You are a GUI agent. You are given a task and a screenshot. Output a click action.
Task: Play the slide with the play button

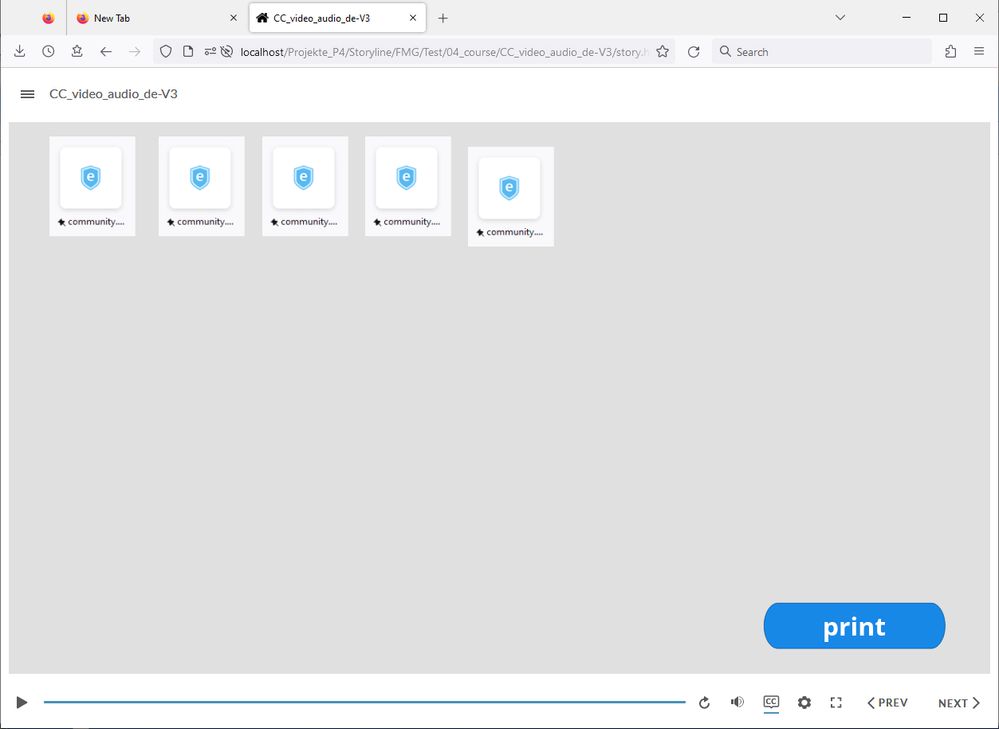coord(22,702)
